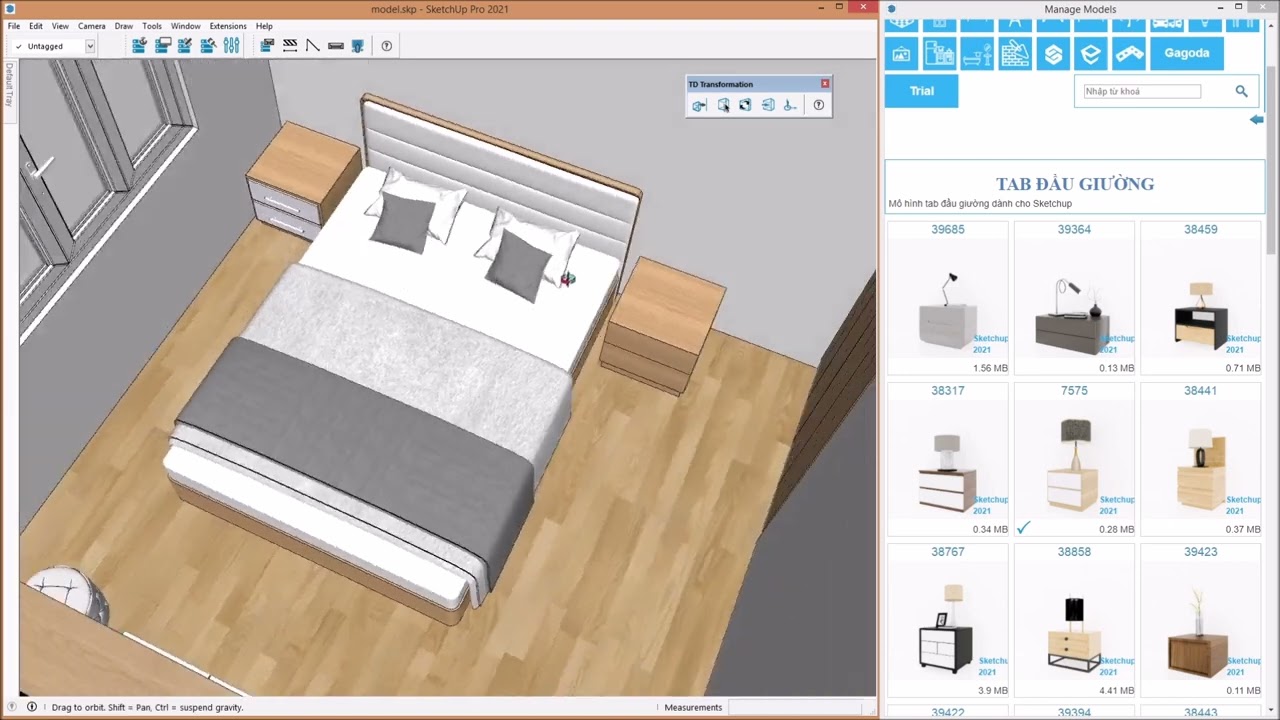This screenshot has width=1280, height=720.
Task: Open the Camera menu
Action: pyautogui.click(x=92, y=26)
